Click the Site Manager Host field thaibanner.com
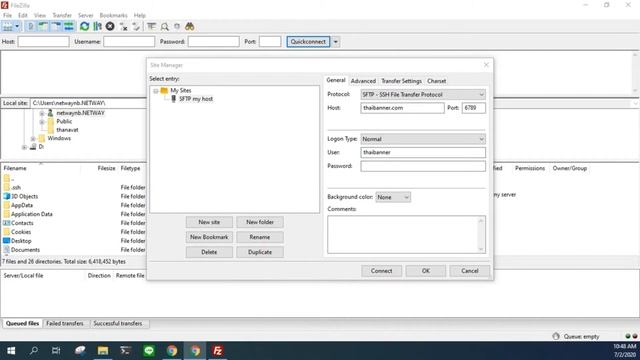Screen dimensions: 640x360 pos(402,108)
